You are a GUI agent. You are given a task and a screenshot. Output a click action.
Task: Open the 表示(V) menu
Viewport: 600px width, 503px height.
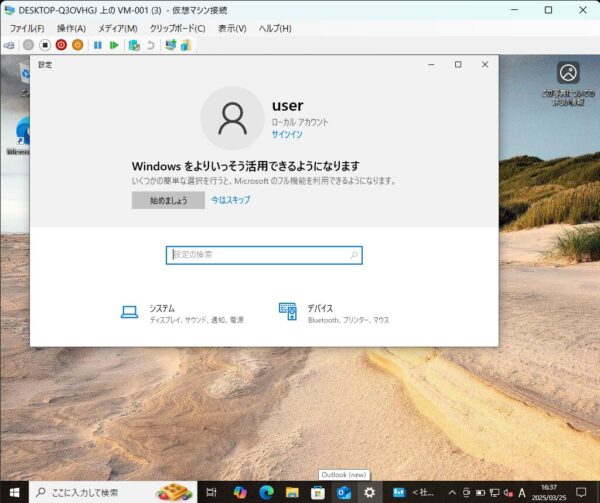(232, 29)
